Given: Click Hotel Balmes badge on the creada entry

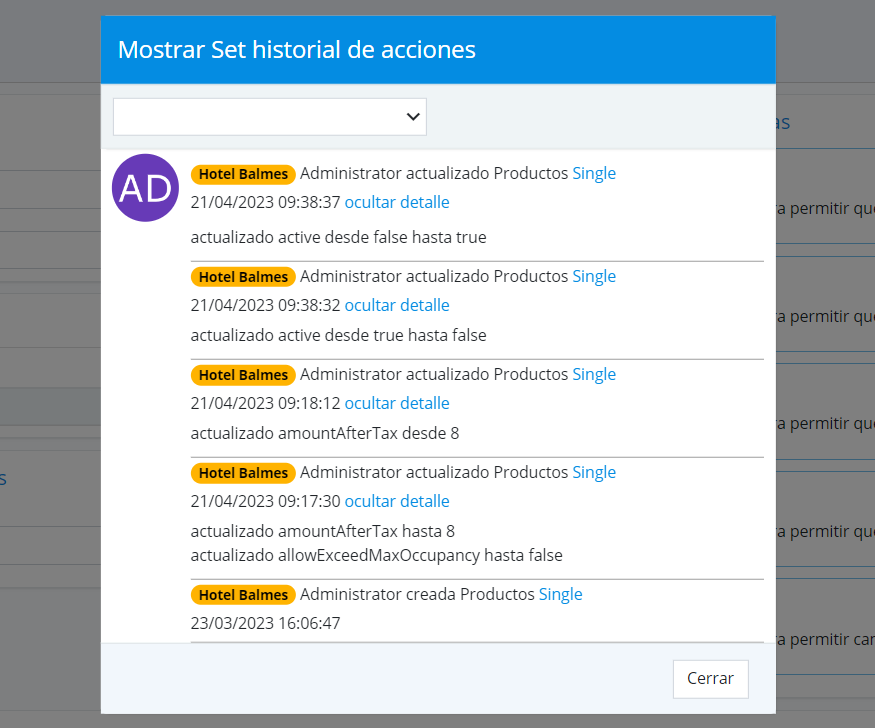Looking at the screenshot, I should (x=243, y=595).
